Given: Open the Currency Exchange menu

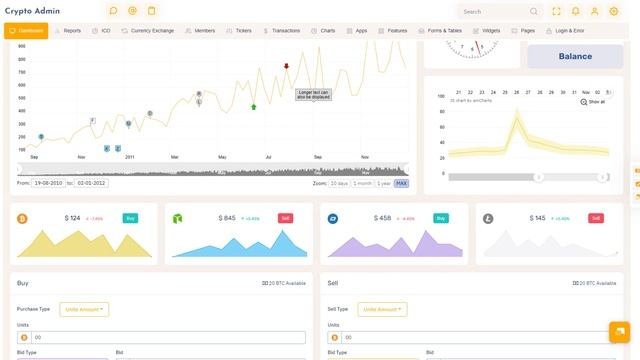Looking at the screenshot, I should pos(148,31).
